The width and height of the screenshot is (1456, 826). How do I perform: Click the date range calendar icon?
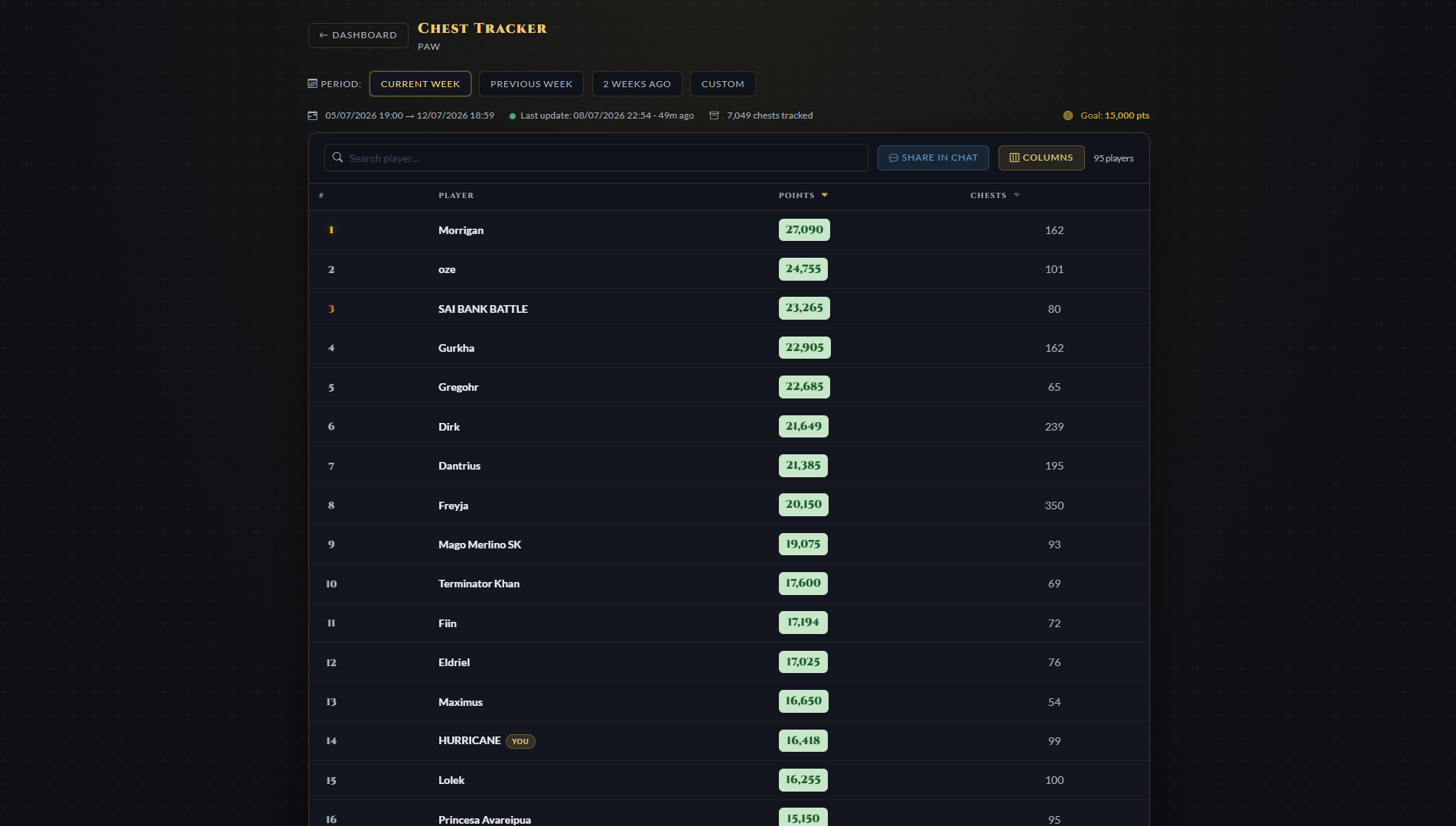point(312,115)
